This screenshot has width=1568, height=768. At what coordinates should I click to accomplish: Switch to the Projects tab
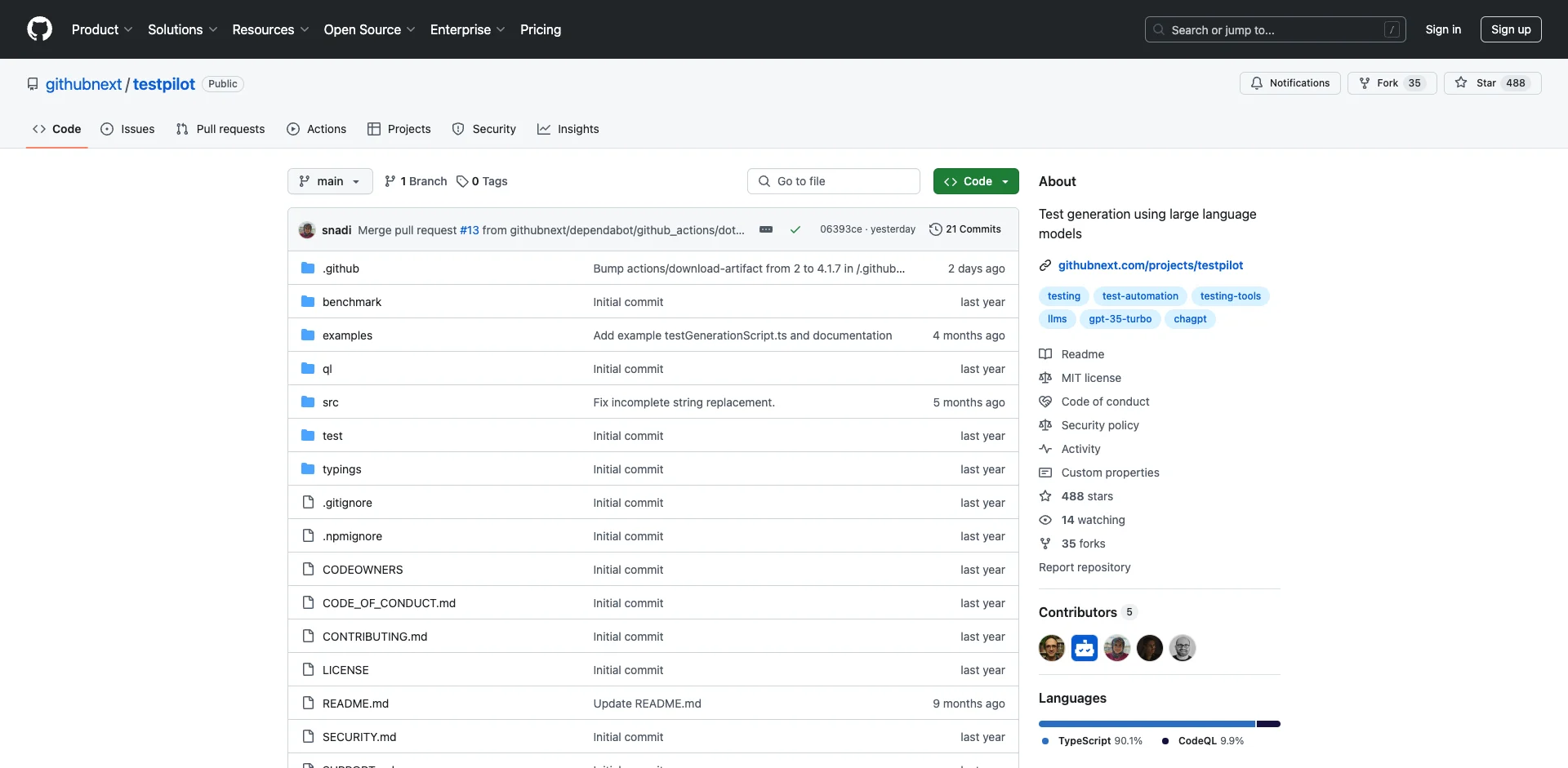[x=399, y=129]
